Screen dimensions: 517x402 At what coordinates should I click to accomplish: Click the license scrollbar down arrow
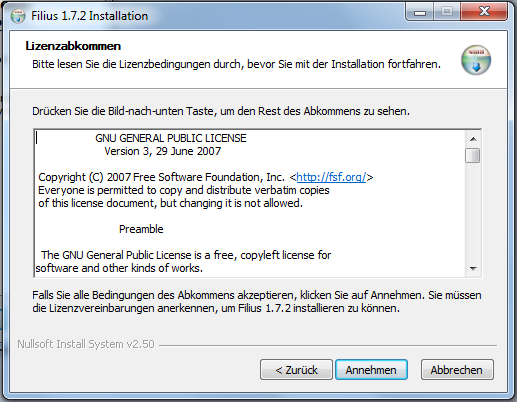473,268
